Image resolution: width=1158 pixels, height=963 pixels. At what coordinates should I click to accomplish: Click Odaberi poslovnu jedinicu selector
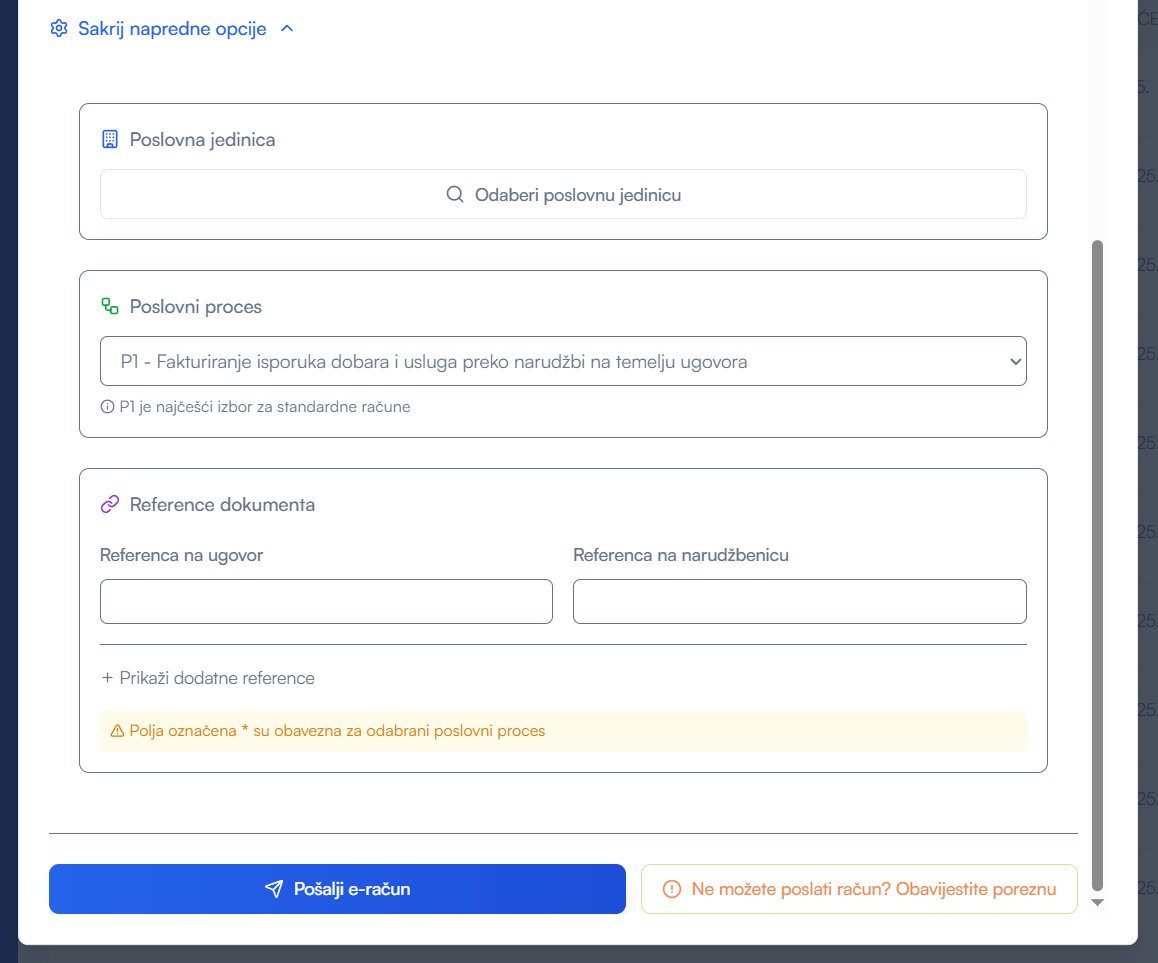pos(563,194)
